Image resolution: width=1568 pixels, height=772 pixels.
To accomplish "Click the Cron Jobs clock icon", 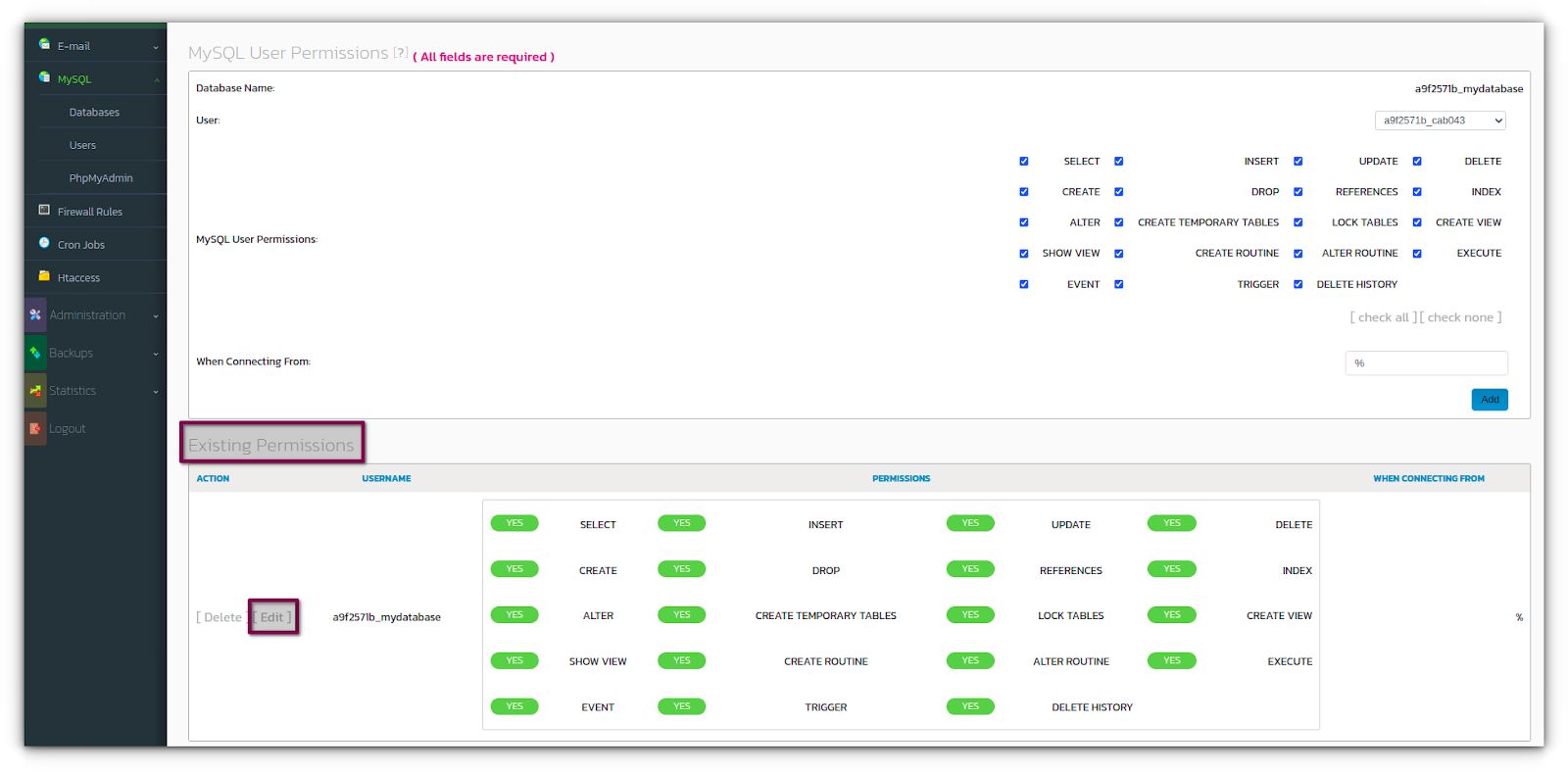I will (44, 243).
